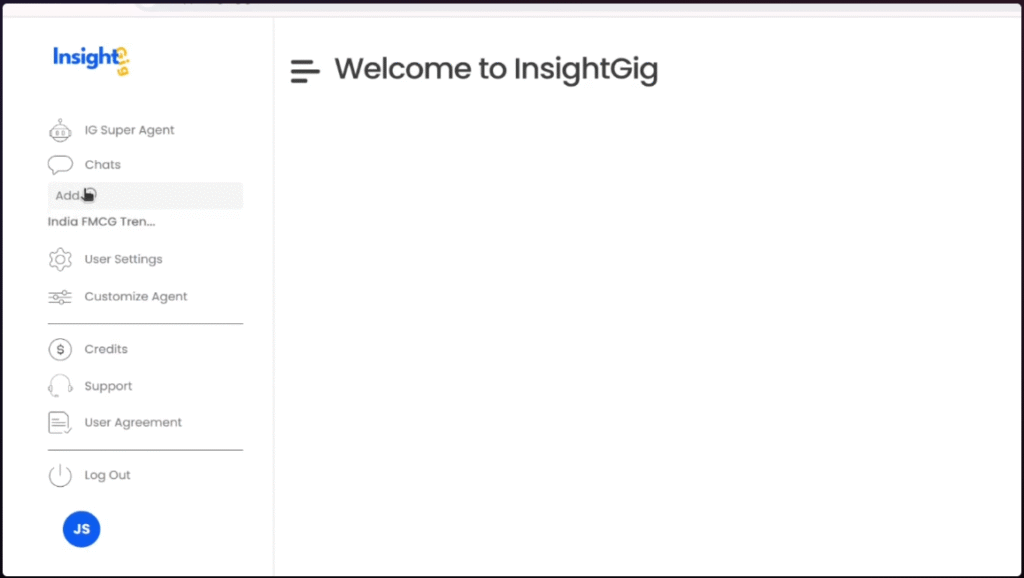
Task: Click the Support headset icon
Action: pyautogui.click(x=60, y=387)
